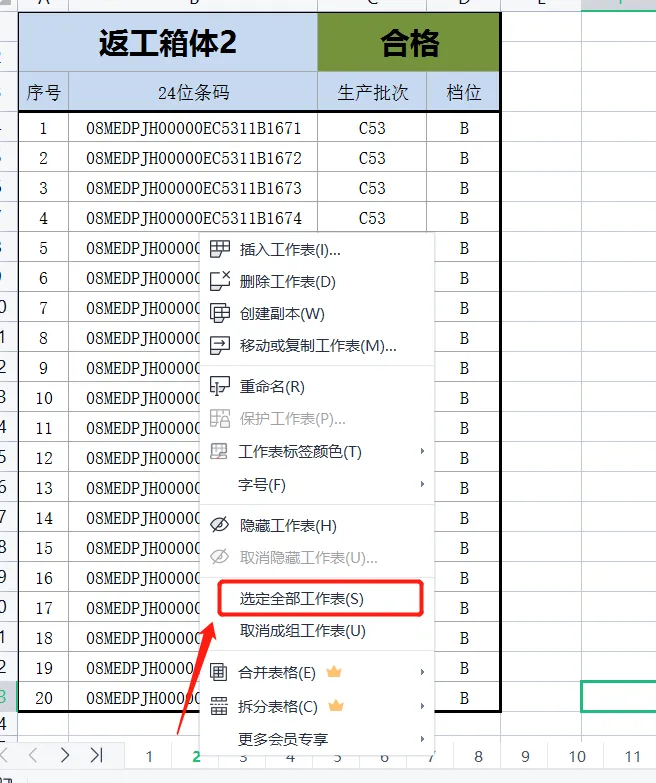Go to next sheet tab arrow
Image resolution: width=656 pixels, height=783 pixels.
(x=64, y=755)
